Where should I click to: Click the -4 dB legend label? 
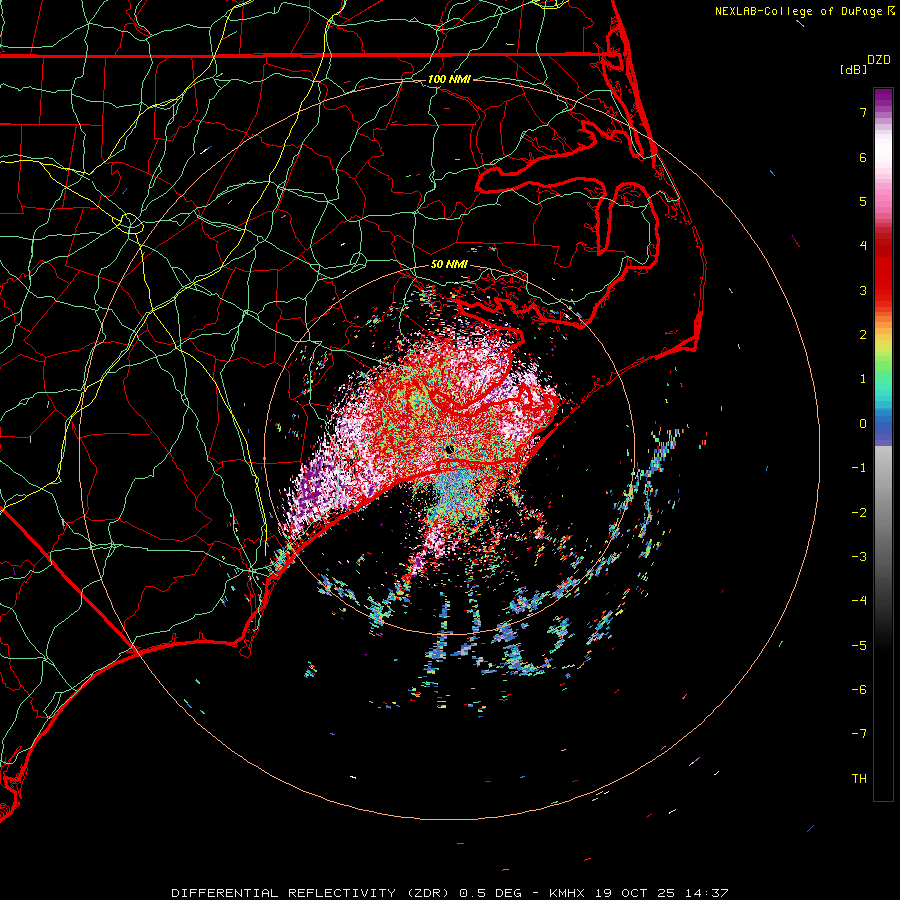[859, 601]
